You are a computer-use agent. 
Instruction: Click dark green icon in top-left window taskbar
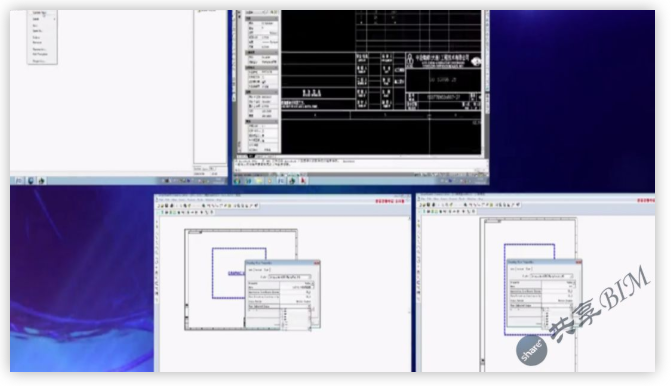coord(42,181)
